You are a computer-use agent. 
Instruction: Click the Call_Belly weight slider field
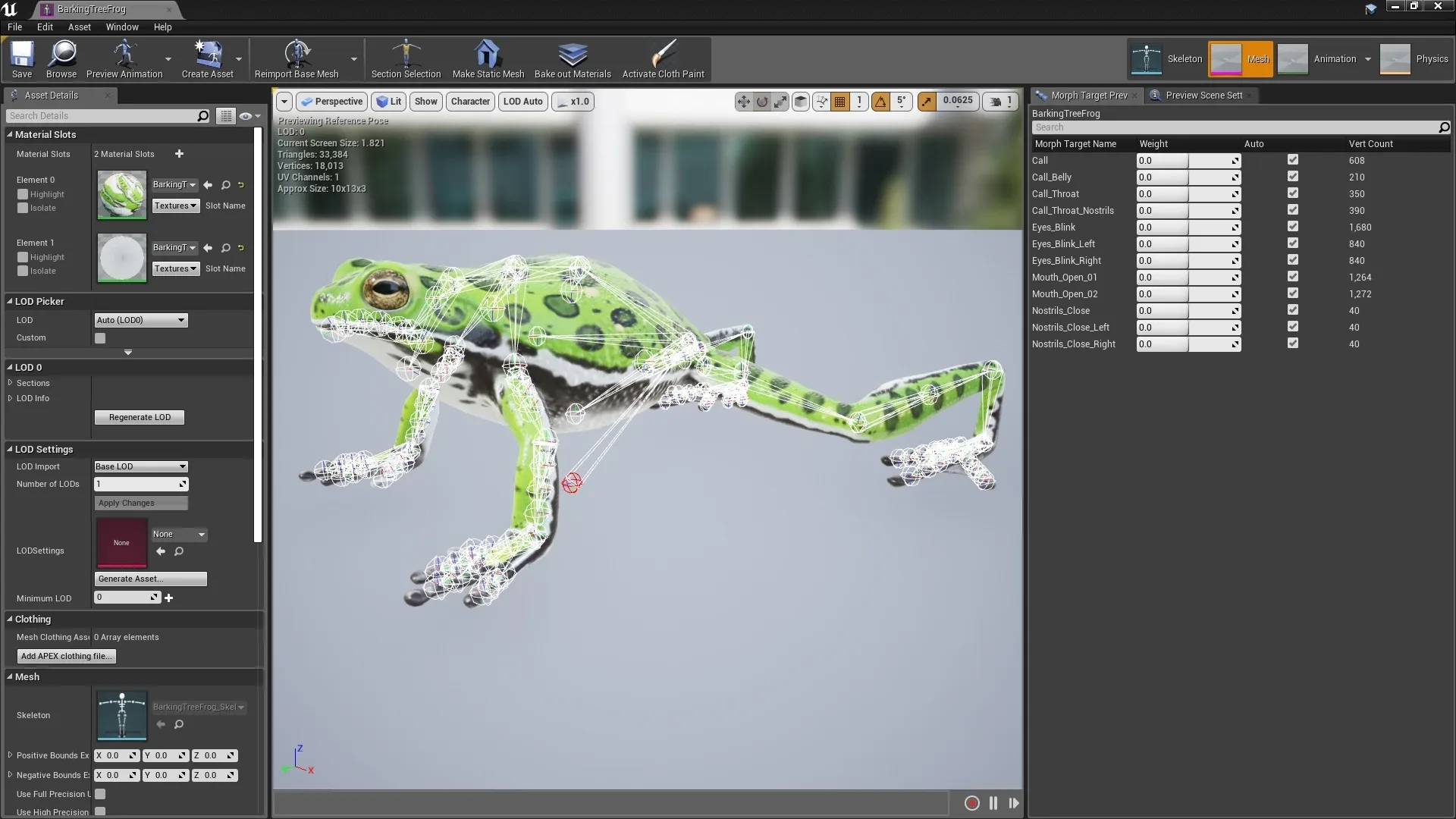1188,177
